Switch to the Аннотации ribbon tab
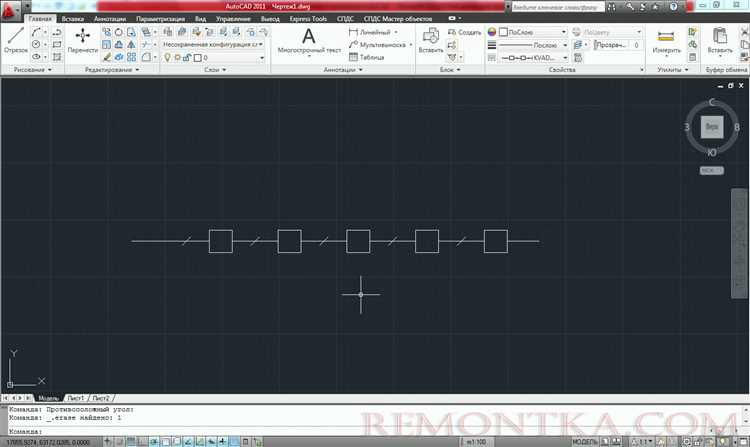The image size is (750, 447). point(110,19)
